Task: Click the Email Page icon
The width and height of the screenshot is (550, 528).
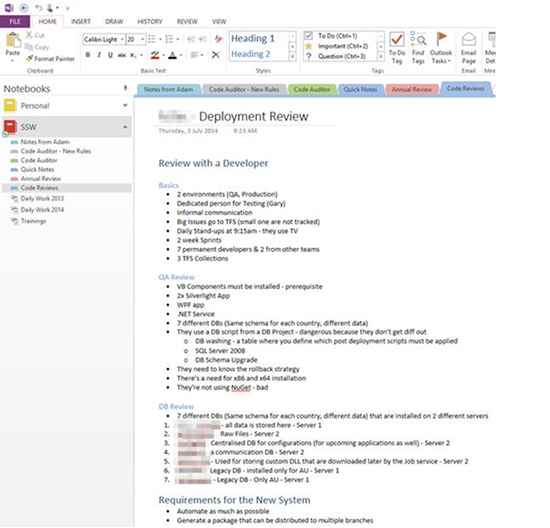Action: coord(469,48)
